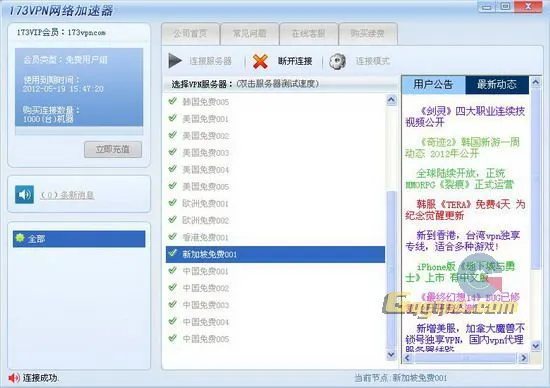
Task: Click the news panel scroll left arrow
Action: (407, 358)
